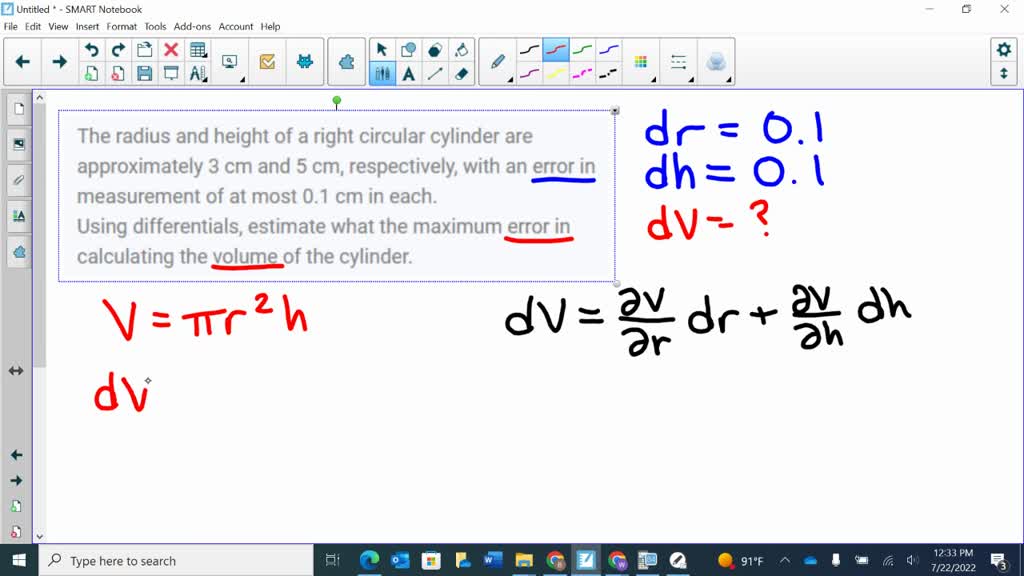
Task: Insert a table using the table icon
Action: click(x=197, y=50)
